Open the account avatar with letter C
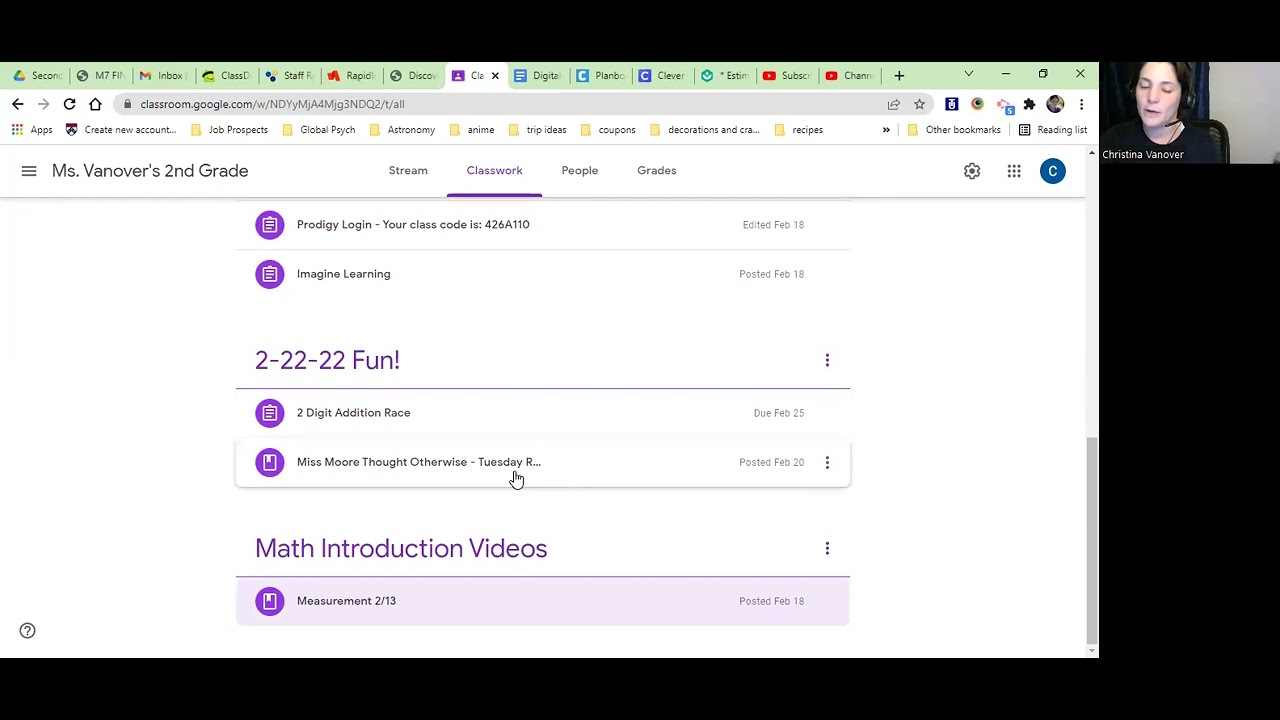This screenshot has width=1280, height=720. 1052,171
